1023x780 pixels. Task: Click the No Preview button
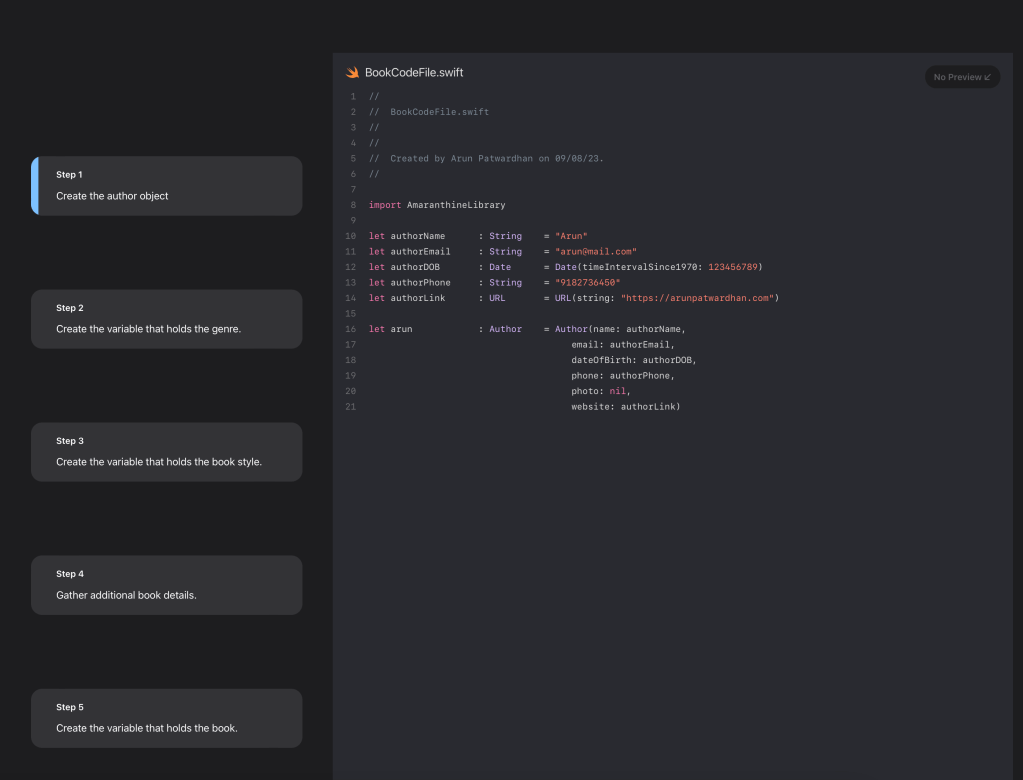point(962,77)
